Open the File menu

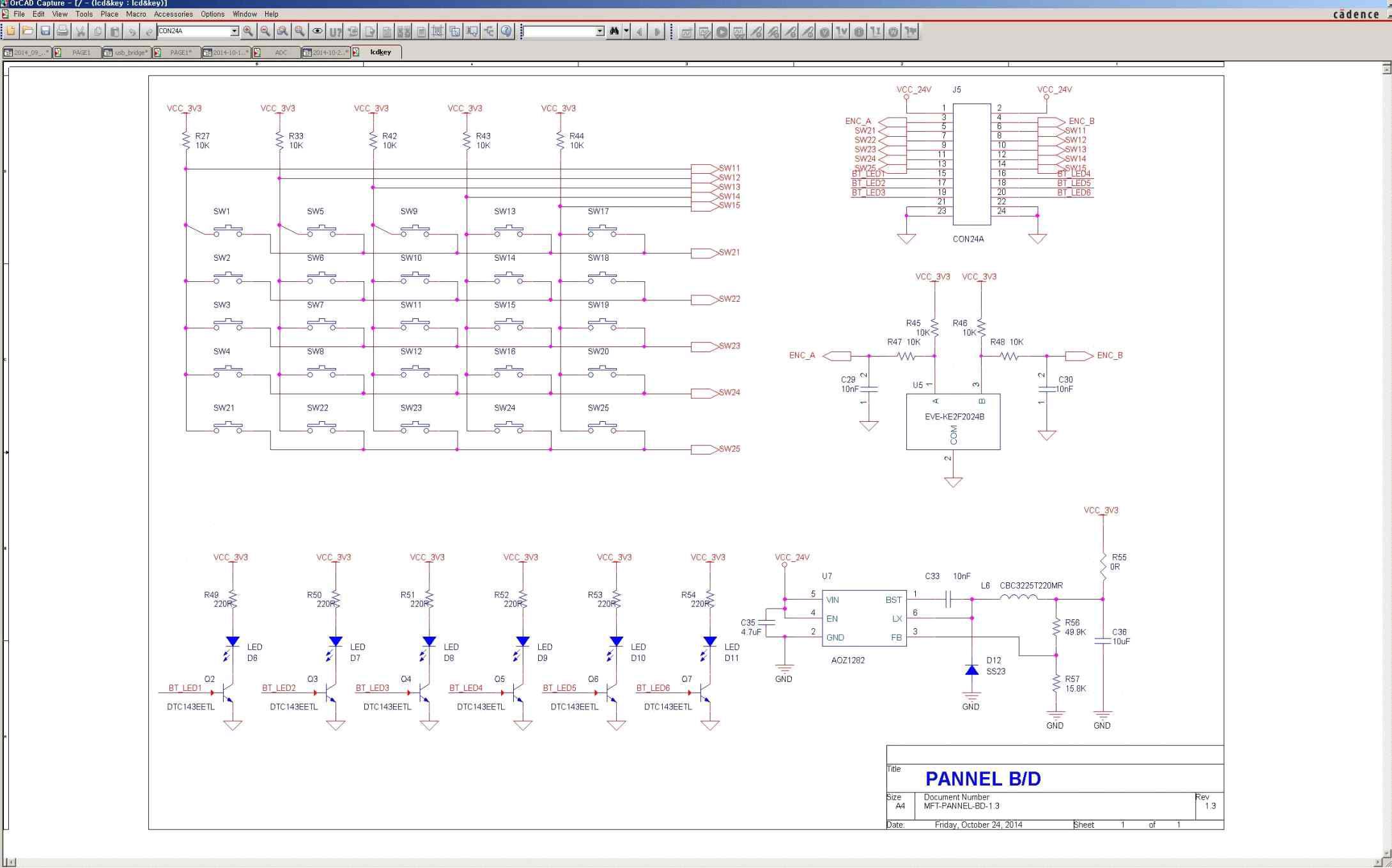pos(19,14)
